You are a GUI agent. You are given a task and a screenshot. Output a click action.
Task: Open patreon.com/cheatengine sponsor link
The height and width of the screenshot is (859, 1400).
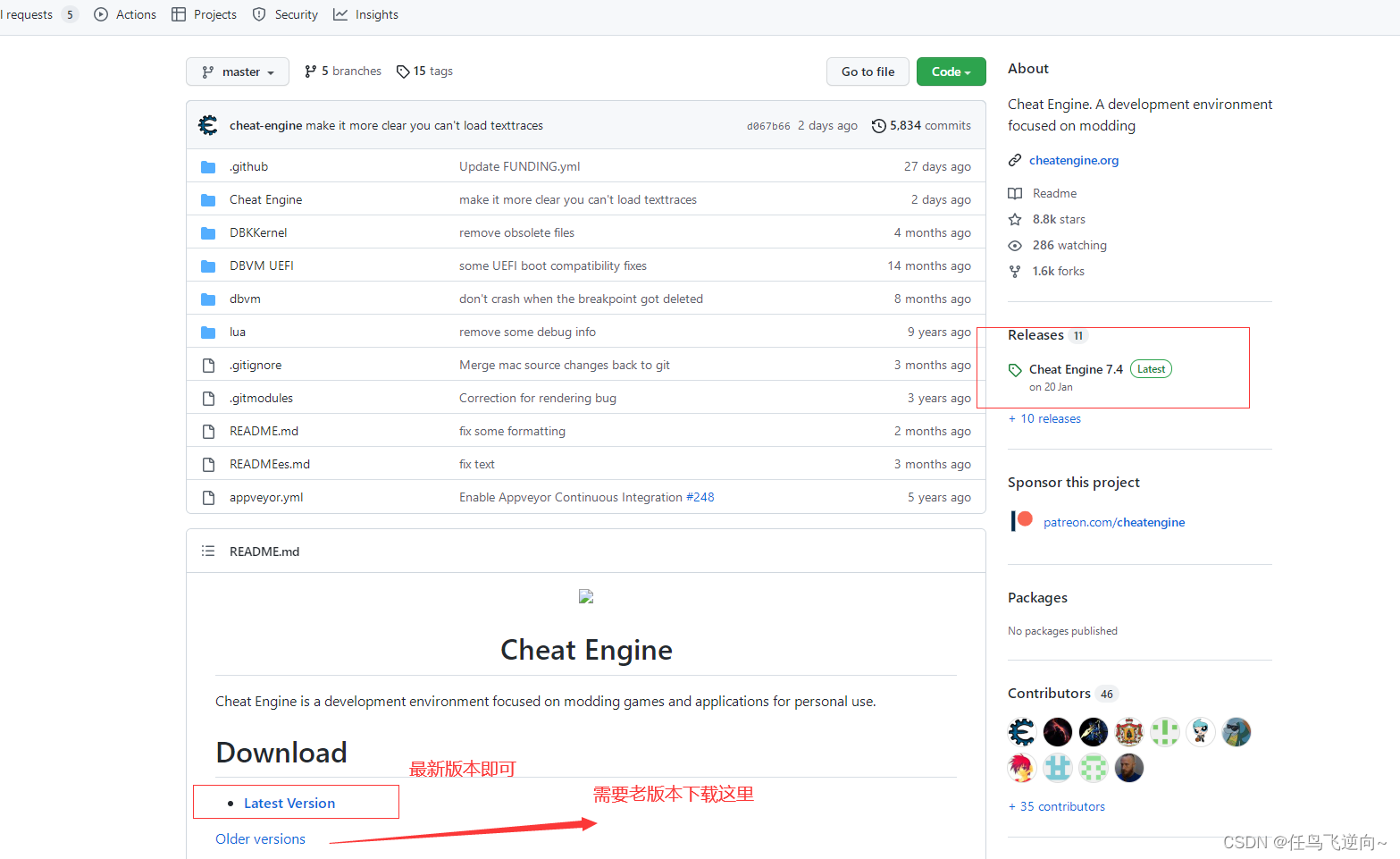tap(1114, 523)
